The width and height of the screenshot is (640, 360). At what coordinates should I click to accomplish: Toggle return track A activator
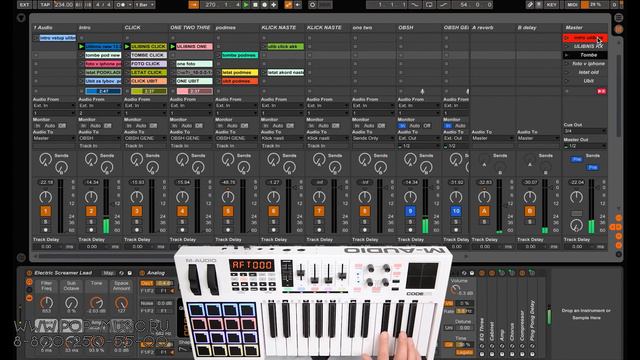484,211
